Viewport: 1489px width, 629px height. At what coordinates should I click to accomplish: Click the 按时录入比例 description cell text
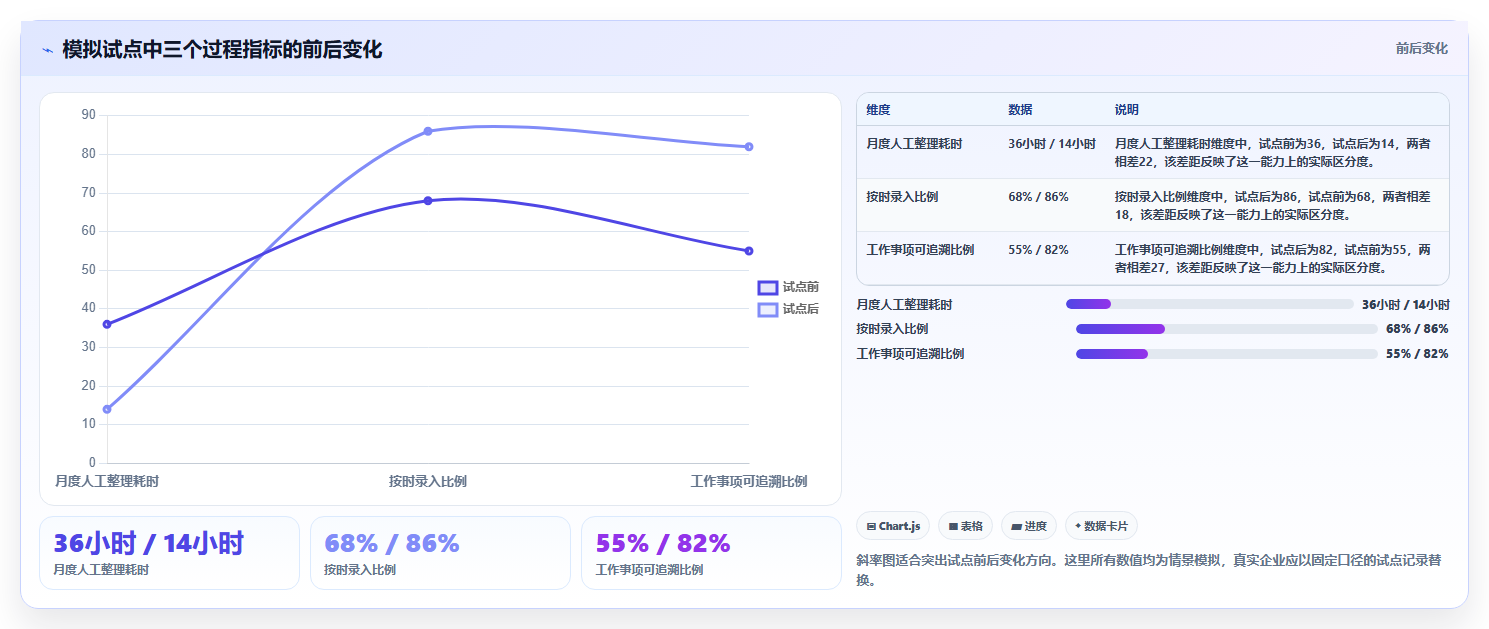tap(1272, 205)
